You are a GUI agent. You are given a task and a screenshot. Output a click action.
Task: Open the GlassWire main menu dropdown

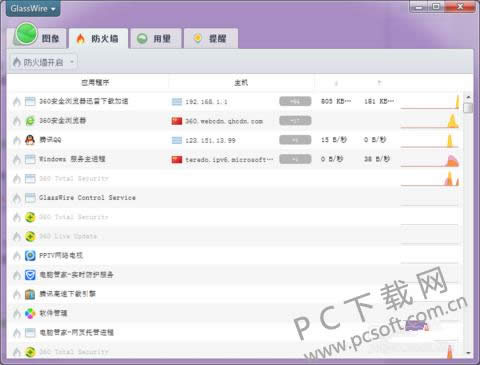[33, 8]
